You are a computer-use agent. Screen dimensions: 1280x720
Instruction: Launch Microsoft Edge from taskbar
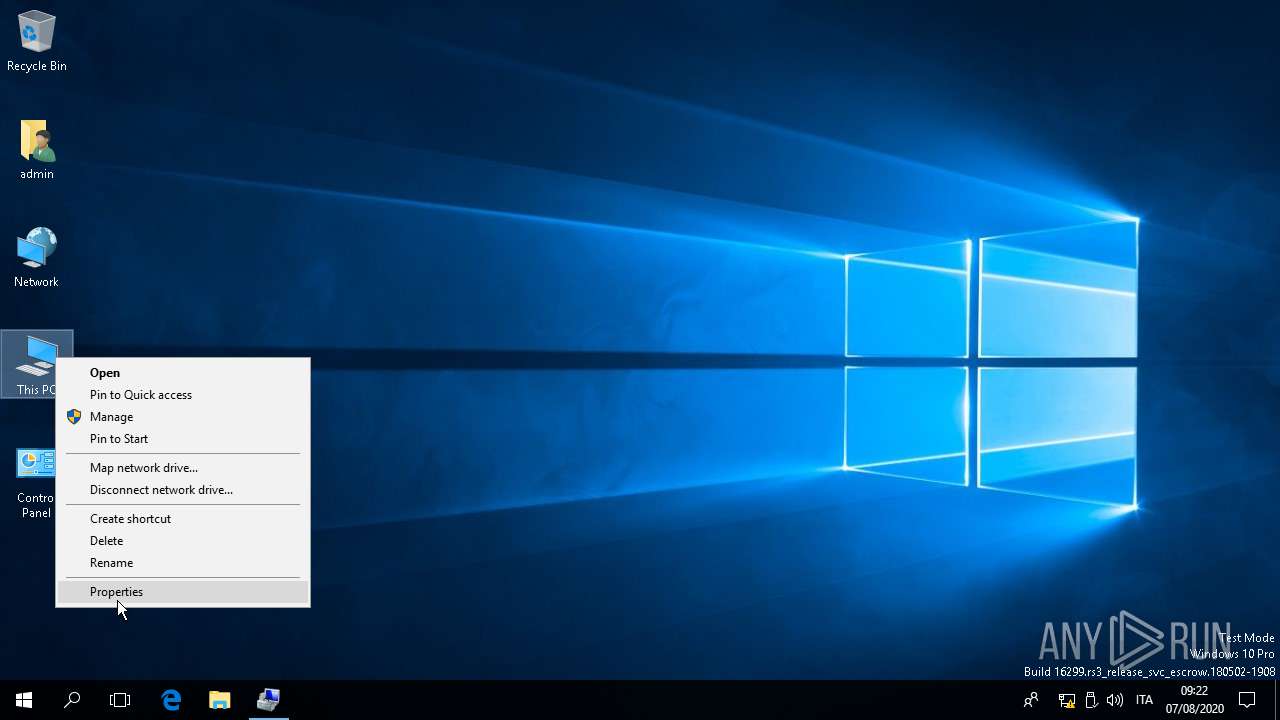tap(171, 700)
